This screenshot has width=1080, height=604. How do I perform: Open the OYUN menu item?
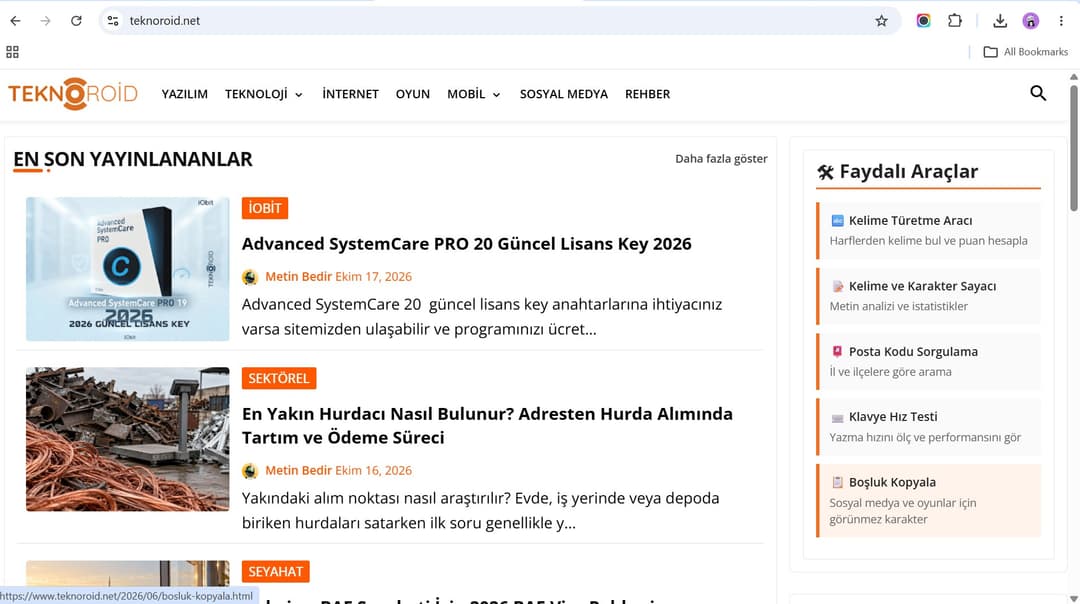413,94
